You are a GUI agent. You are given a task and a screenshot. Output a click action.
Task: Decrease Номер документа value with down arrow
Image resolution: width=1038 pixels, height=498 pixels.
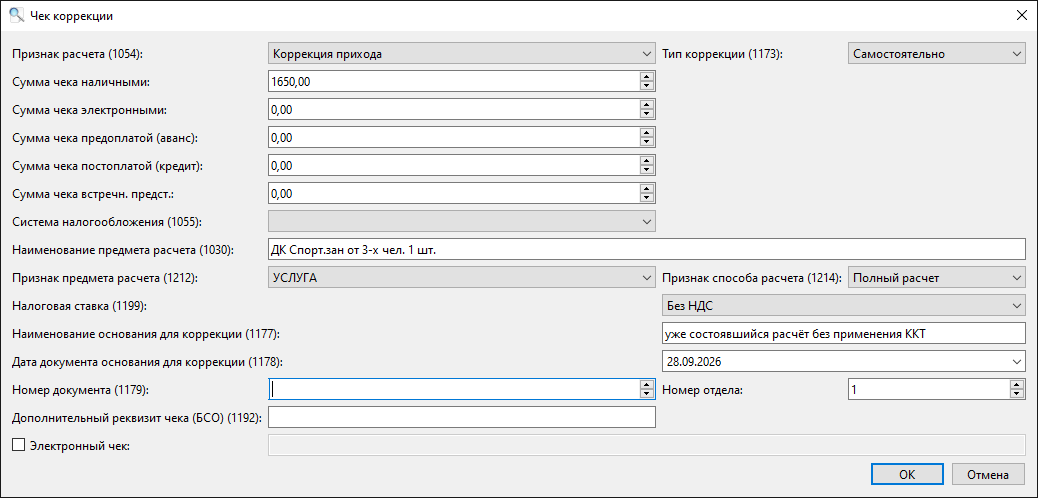(646, 394)
